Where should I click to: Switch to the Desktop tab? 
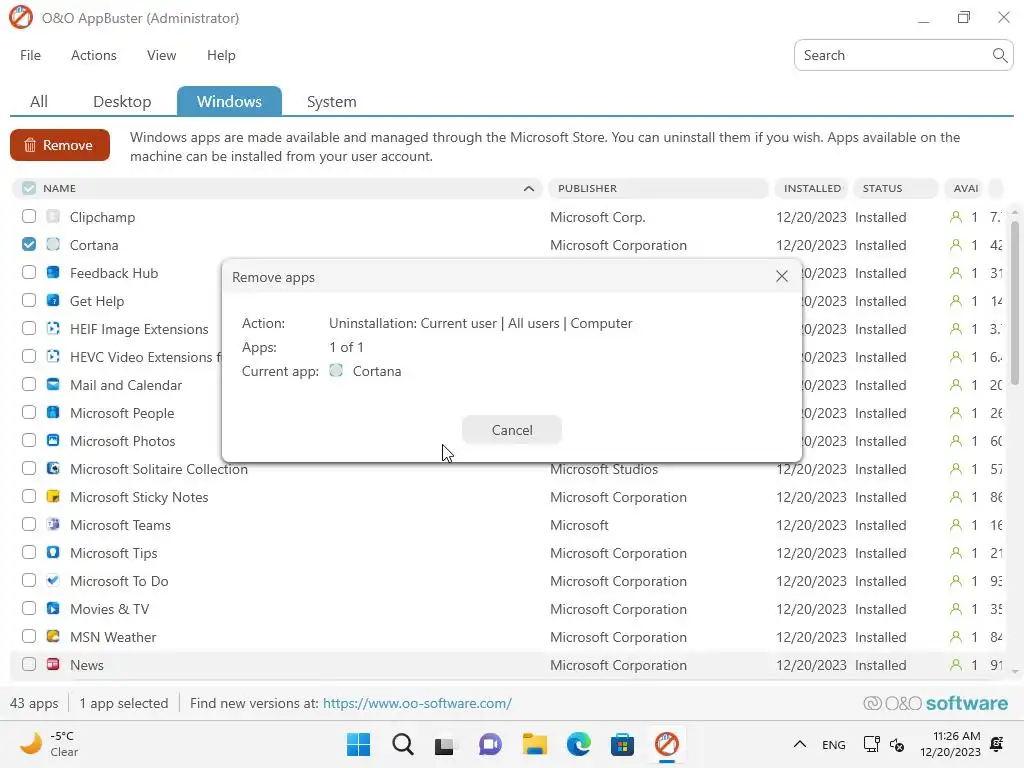point(122,102)
